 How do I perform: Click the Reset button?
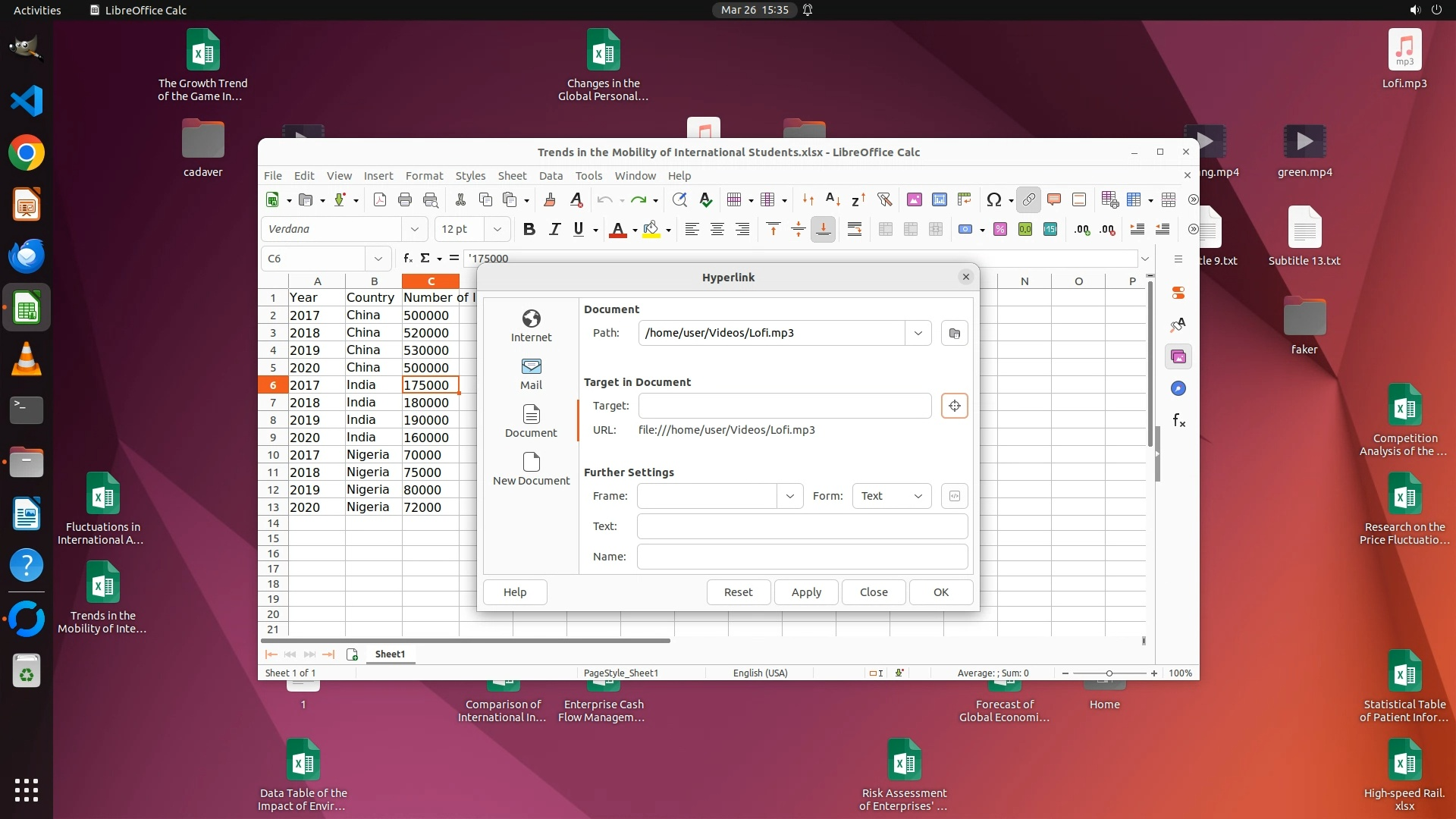tap(738, 592)
